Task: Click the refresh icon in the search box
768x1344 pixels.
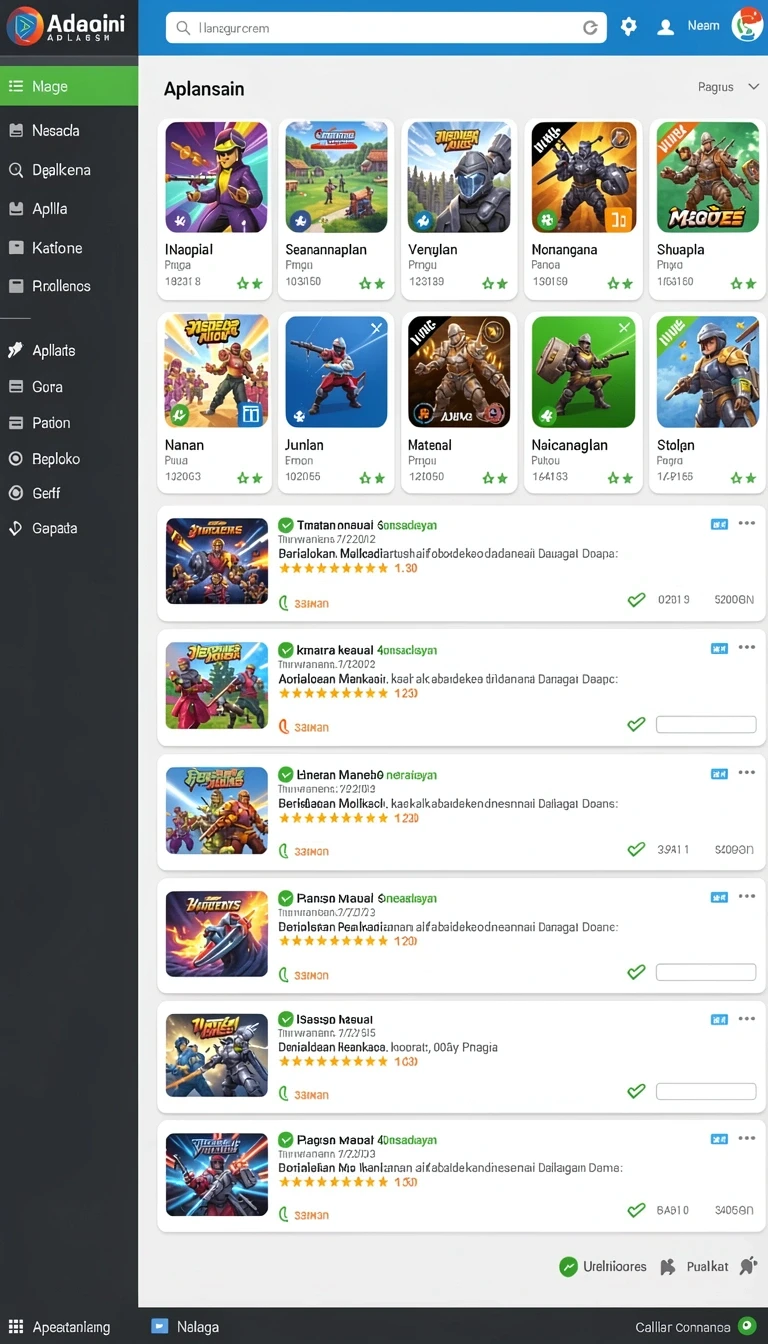Action: (590, 28)
